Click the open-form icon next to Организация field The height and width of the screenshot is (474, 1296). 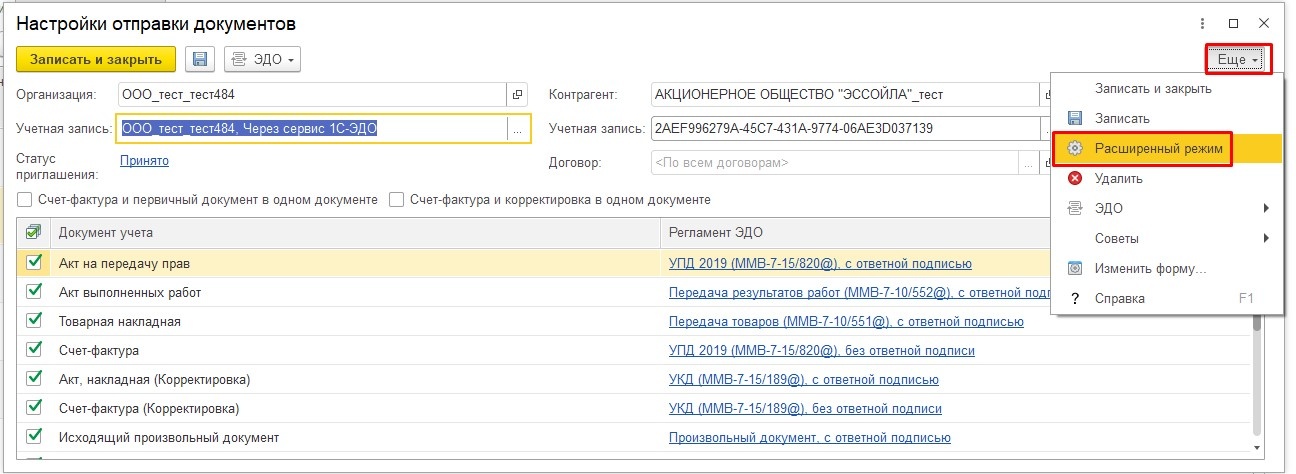[517, 95]
